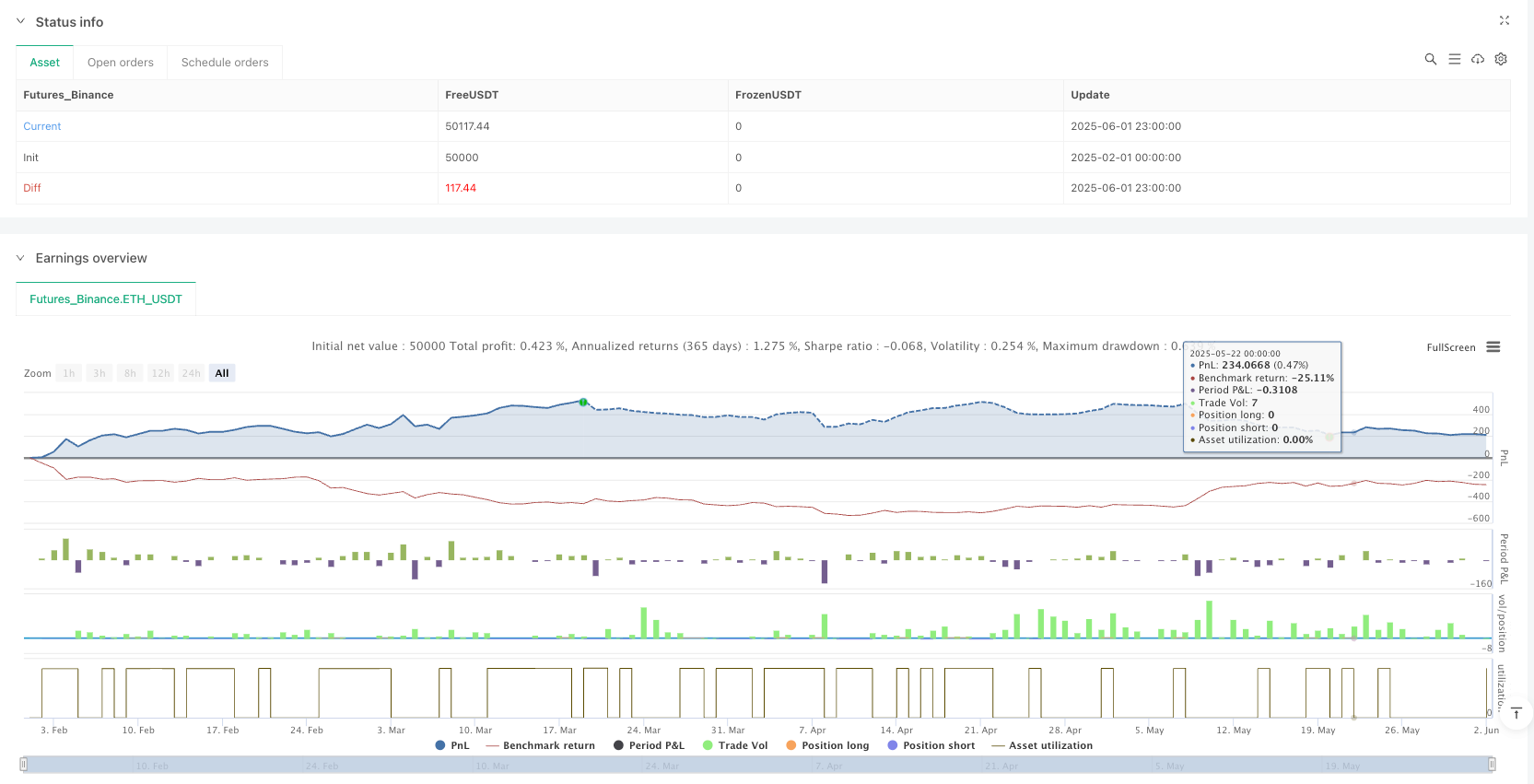Click the search icon above the asset table

click(x=1430, y=59)
